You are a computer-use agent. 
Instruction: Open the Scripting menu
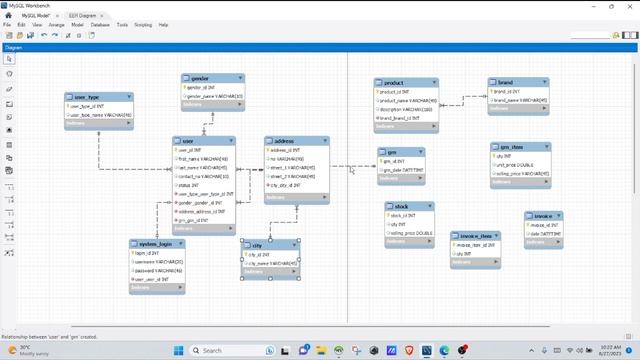tap(143, 25)
